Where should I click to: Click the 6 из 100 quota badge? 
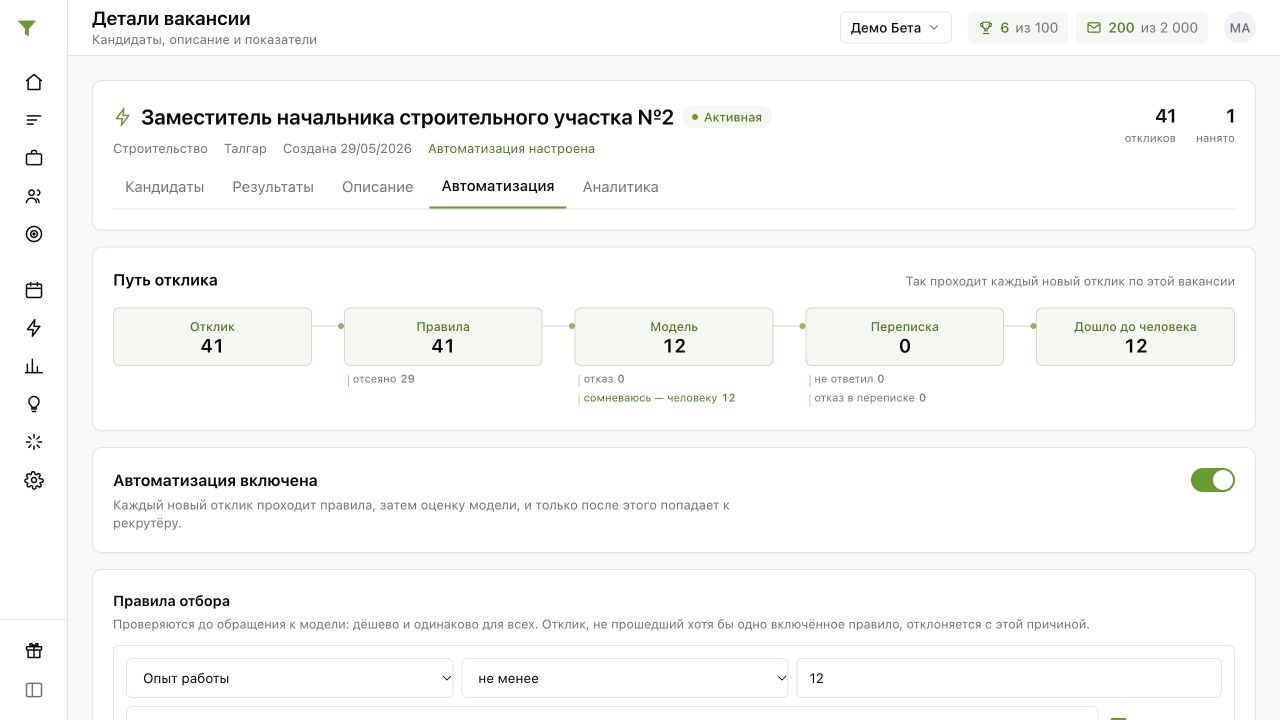pyautogui.click(x=1018, y=28)
